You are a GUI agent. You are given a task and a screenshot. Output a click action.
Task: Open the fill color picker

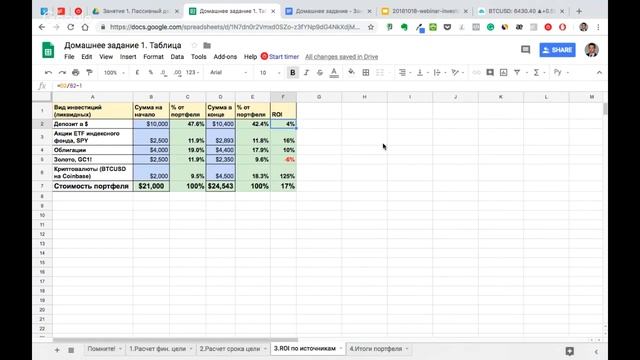[351, 73]
